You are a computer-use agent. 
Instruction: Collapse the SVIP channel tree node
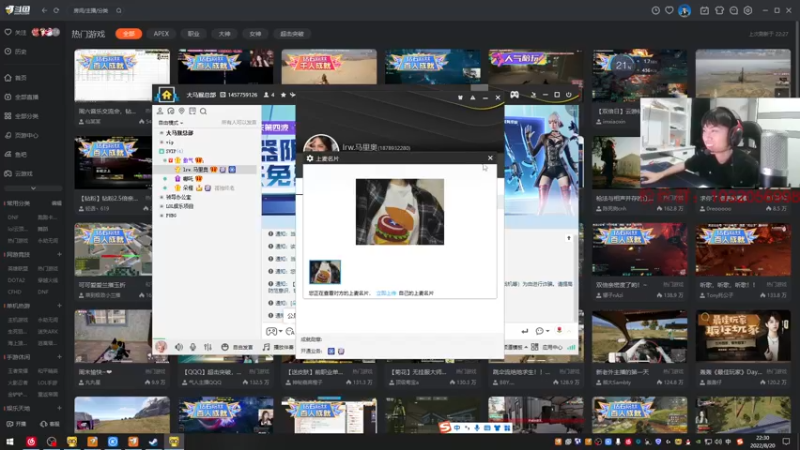161,152
